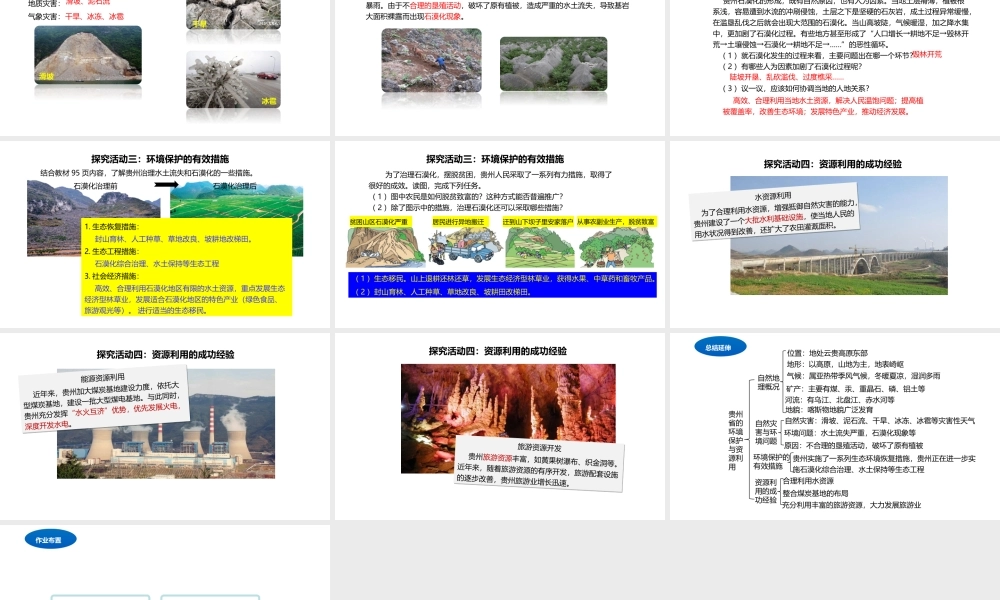Click the 能源资源利用 note card
The width and height of the screenshot is (1000, 600).
pos(105,399)
